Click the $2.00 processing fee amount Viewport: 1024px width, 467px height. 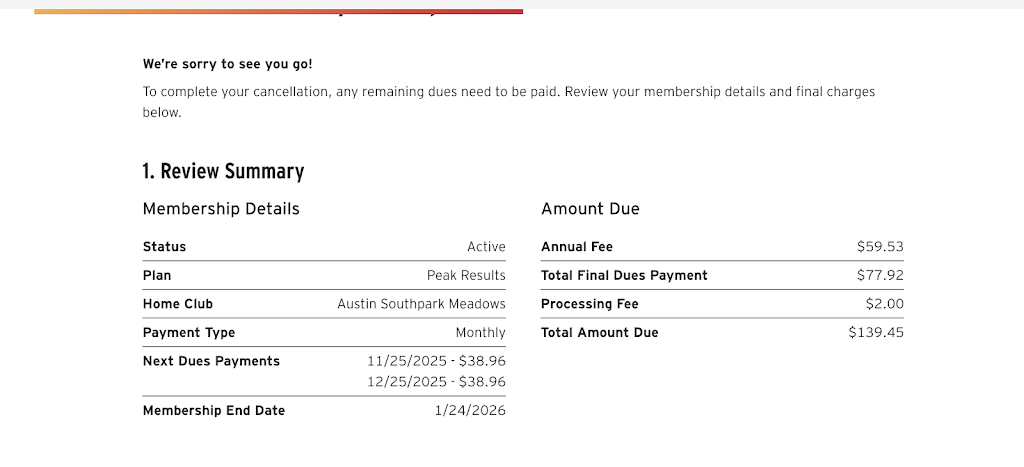tap(884, 304)
